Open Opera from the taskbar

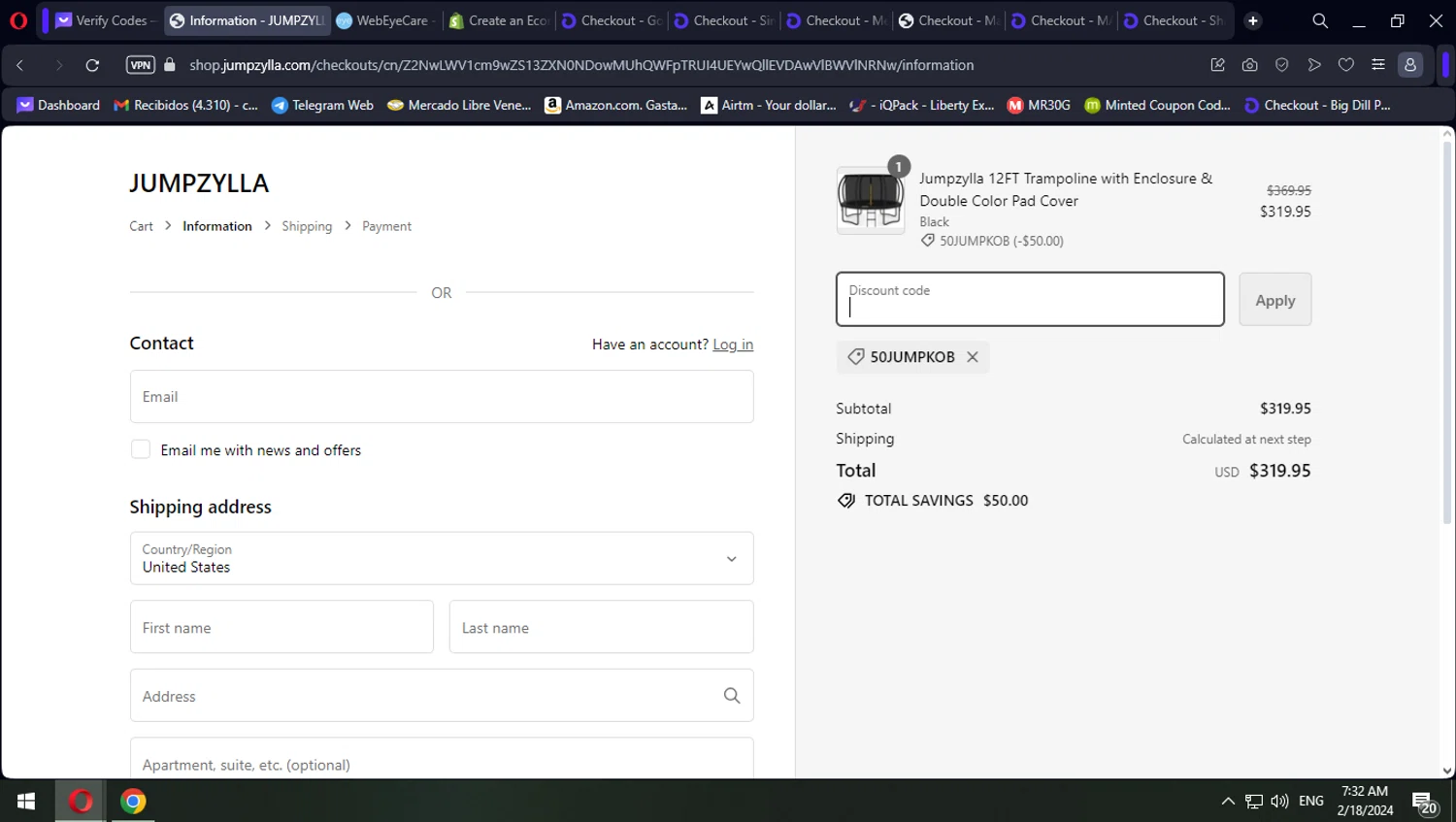point(81,802)
